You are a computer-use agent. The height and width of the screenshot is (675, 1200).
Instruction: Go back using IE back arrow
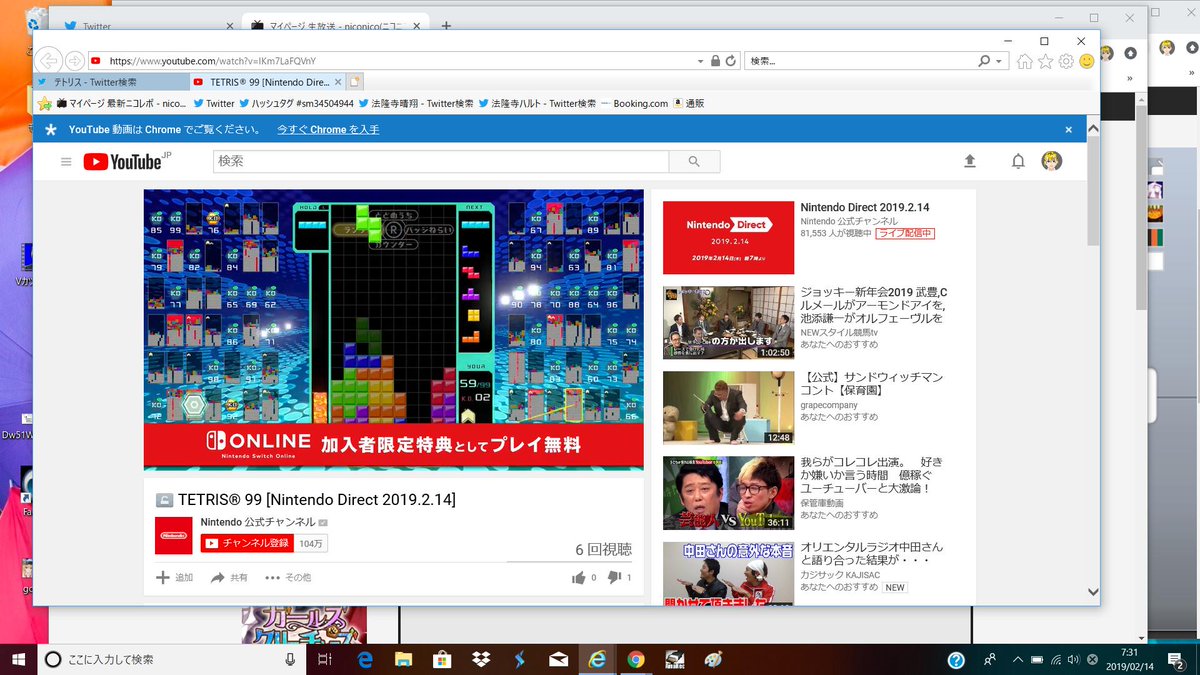click(48, 60)
